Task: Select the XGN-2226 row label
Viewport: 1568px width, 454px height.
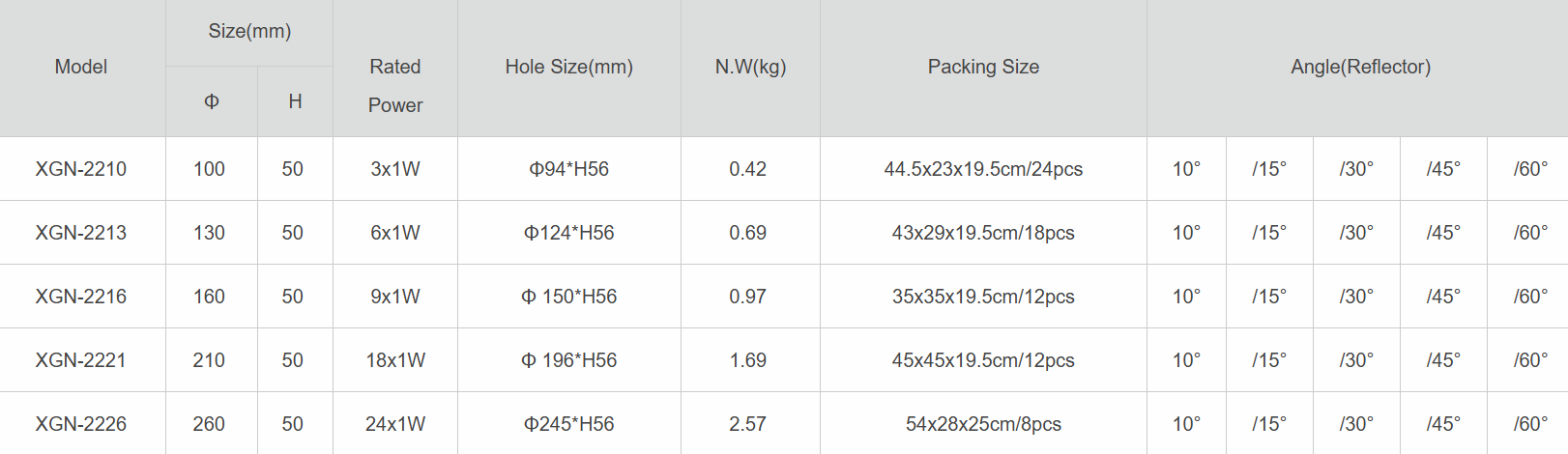Action: (81, 424)
